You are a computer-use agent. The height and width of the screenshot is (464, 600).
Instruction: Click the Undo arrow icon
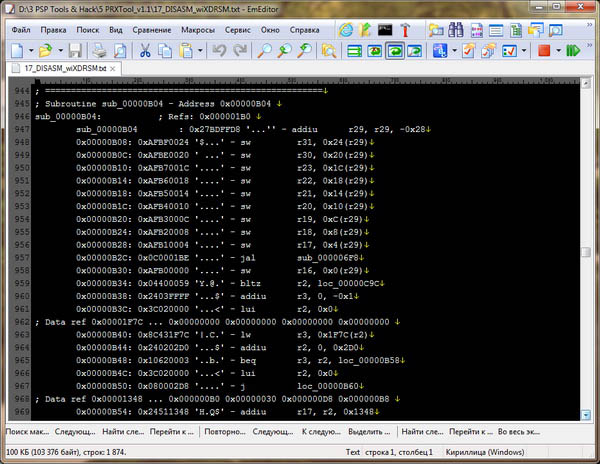click(220, 50)
